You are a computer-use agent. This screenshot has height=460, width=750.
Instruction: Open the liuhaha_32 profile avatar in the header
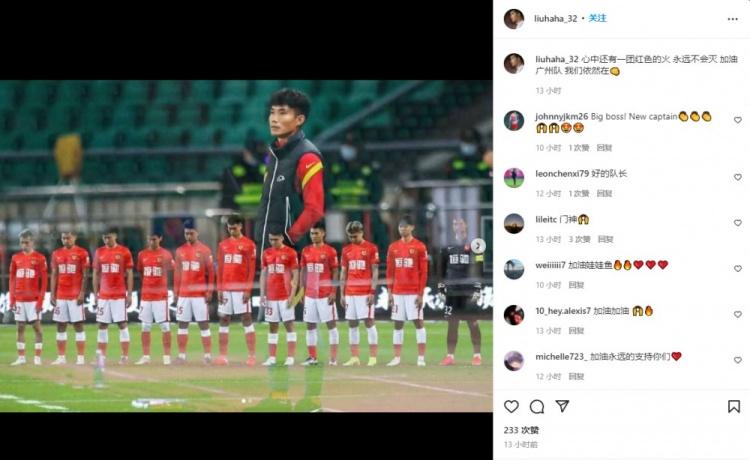click(514, 19)
